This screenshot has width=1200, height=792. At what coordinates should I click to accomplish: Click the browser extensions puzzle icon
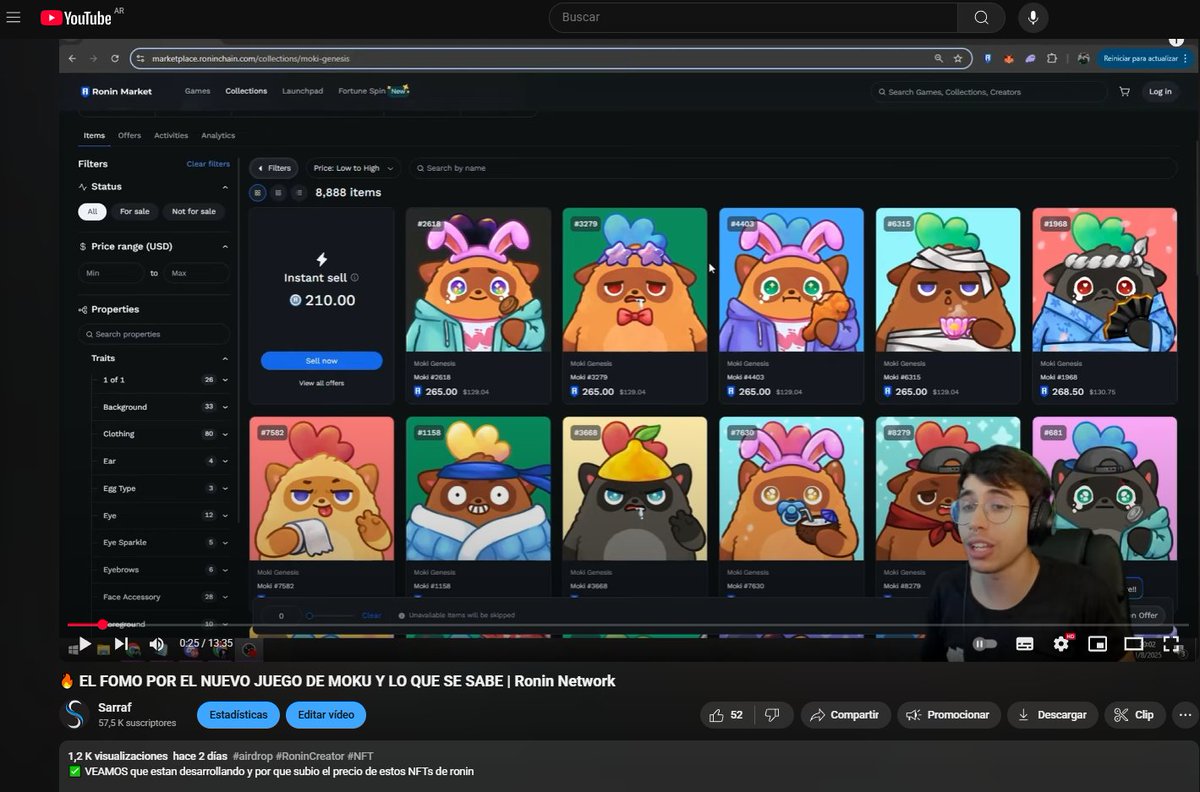pyautogui.click(x=1052, y=58)
